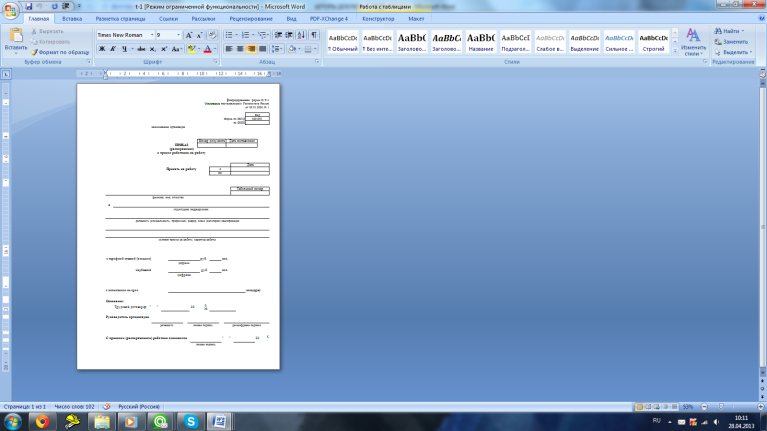This screenshot has height=431, width=767.
Task: Open the change case (Аа) menu
Action: pyautogui.click(x=177, y=49)
